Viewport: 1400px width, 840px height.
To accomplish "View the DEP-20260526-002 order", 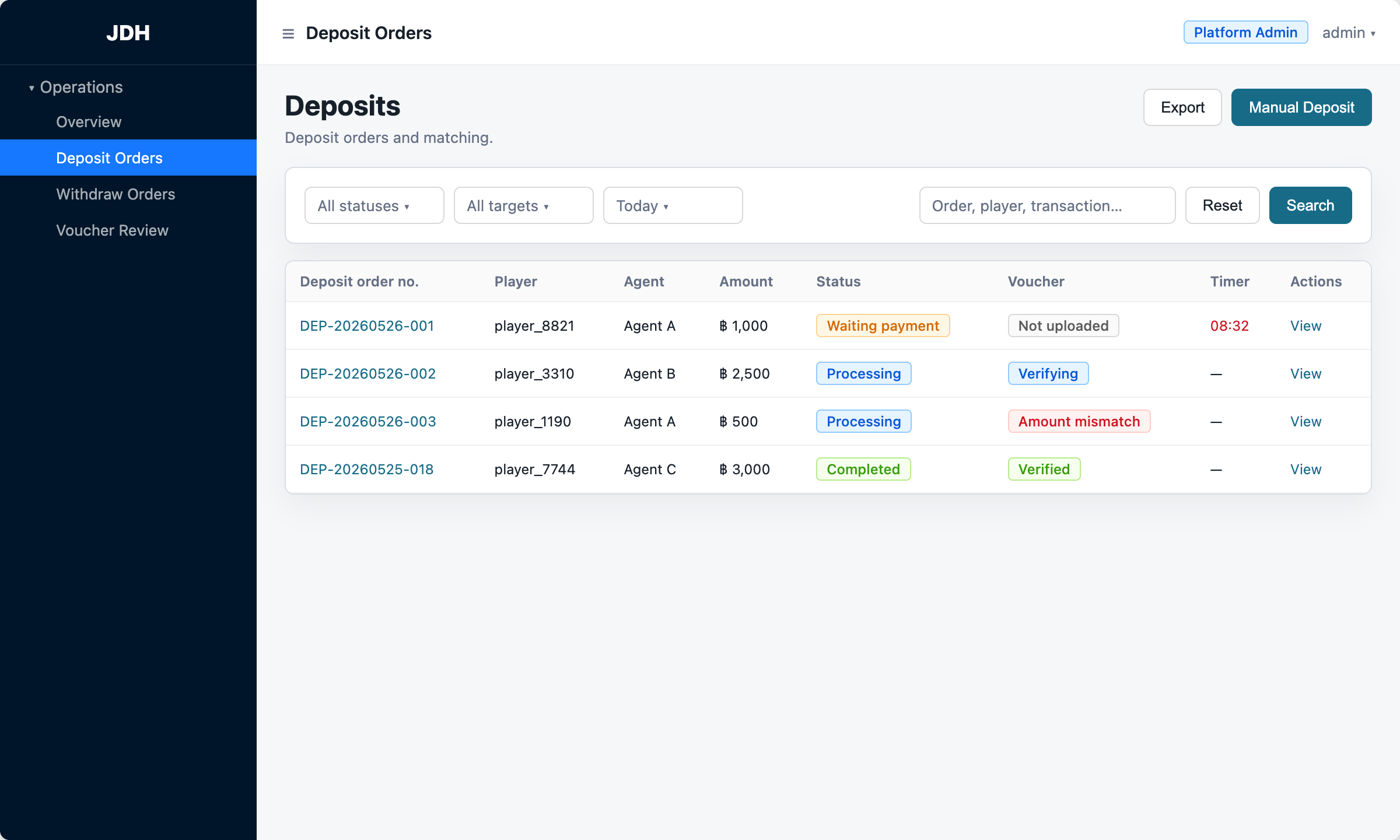I will pyautogui.click(x=1305, y=374).
